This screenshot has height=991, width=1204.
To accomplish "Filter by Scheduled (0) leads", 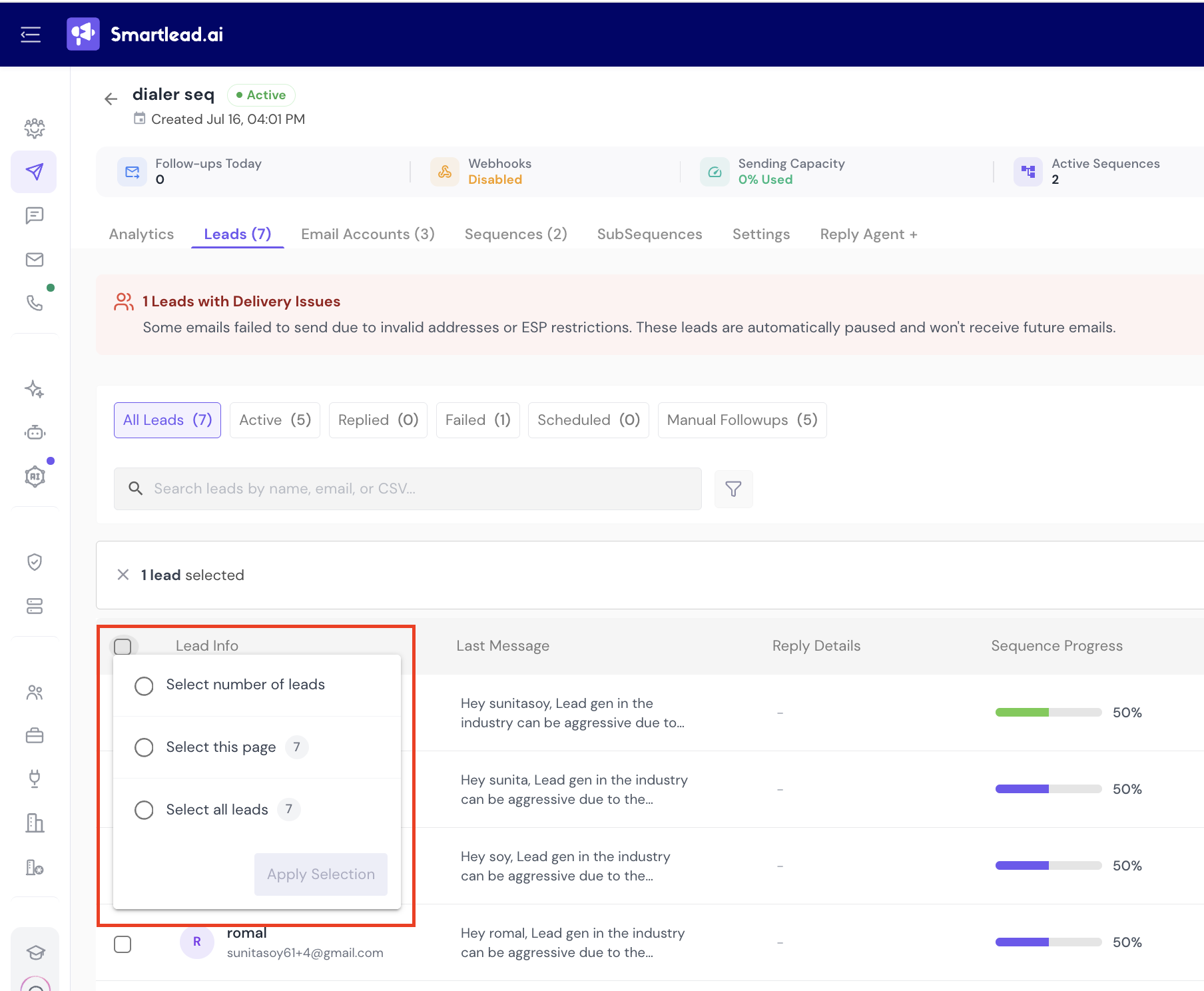I will [589, 420].
